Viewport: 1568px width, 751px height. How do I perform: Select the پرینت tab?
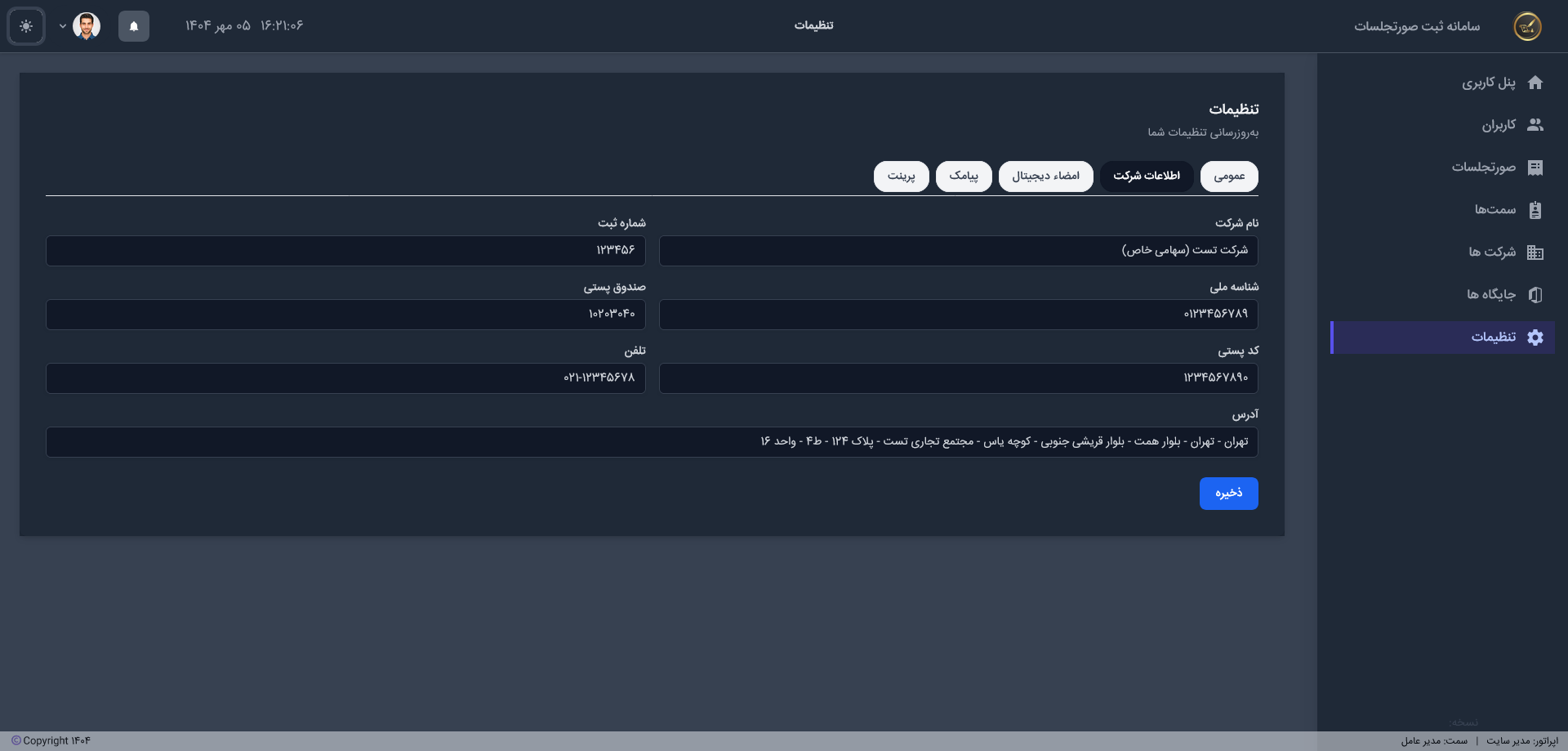pos(901,177)
